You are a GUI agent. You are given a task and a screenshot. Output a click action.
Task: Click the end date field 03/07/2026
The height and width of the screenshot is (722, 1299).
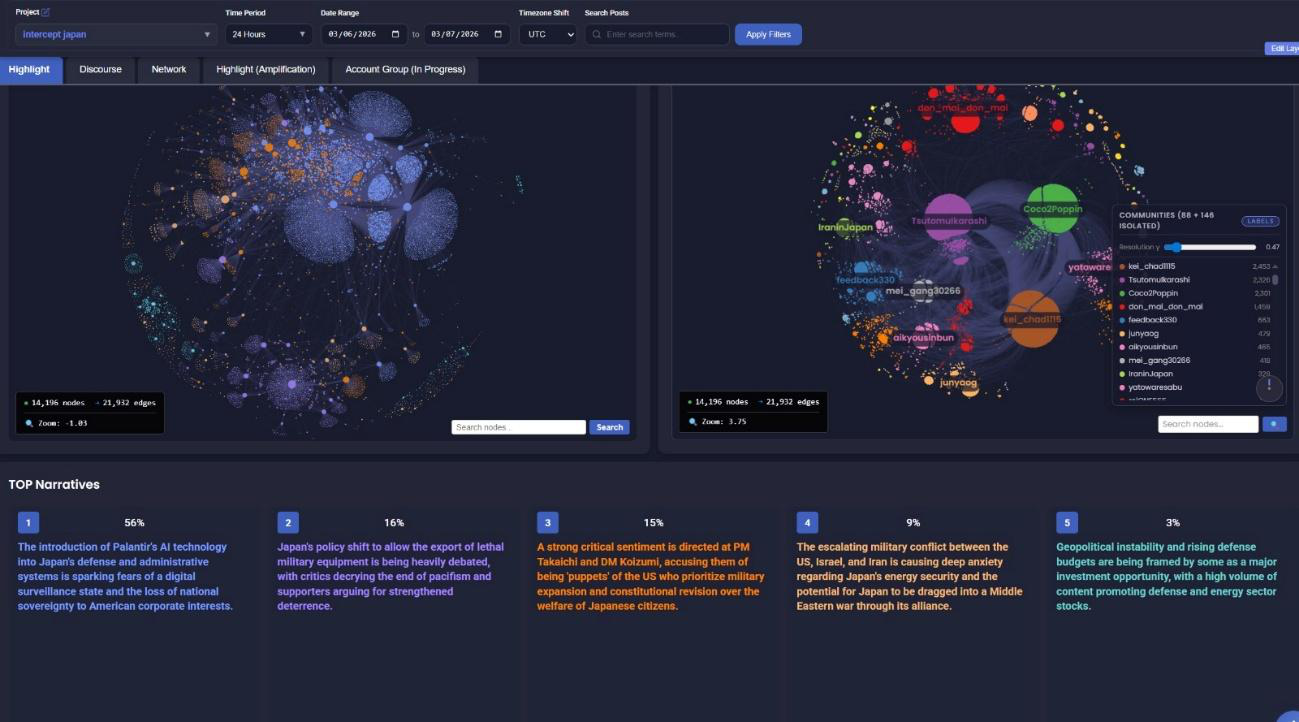(x=467, y=34)
